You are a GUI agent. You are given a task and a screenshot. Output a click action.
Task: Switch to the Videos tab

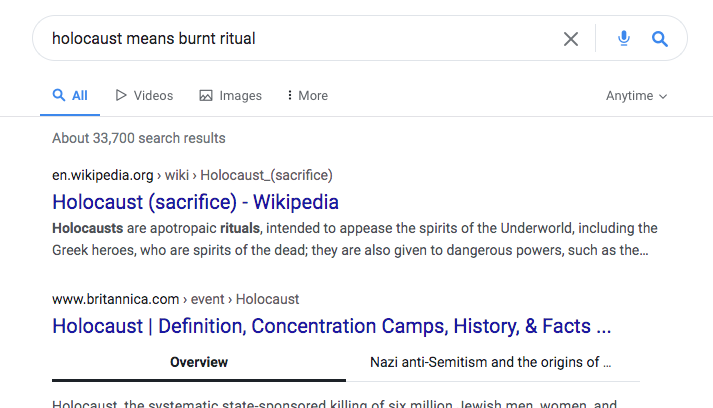pyautogui.click(x=144, y=96)
